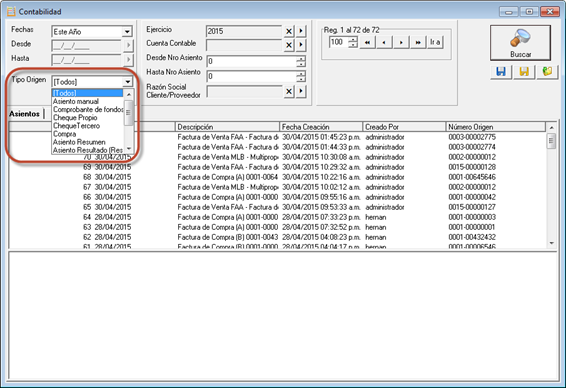Go to the next page of records
The height and width of the screenshot is (388, 566).
401,43
